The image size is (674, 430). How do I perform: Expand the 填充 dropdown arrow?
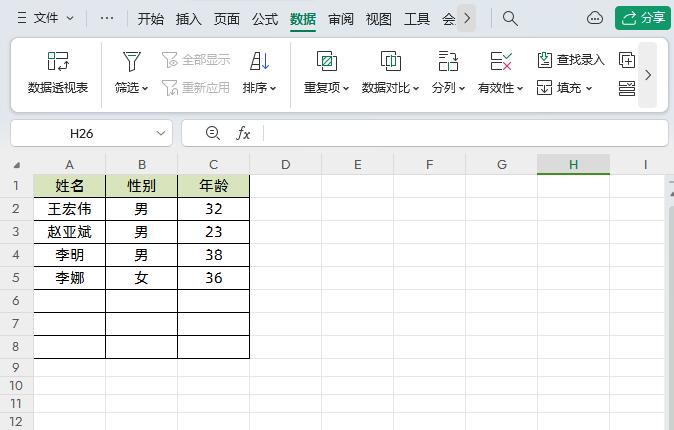point(589,89)
